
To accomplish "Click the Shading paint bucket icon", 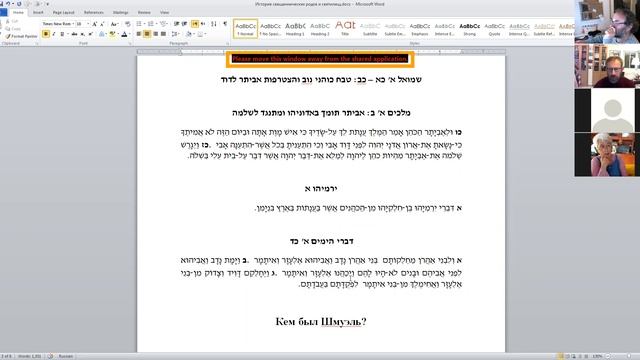I will (x=189, y=34).
